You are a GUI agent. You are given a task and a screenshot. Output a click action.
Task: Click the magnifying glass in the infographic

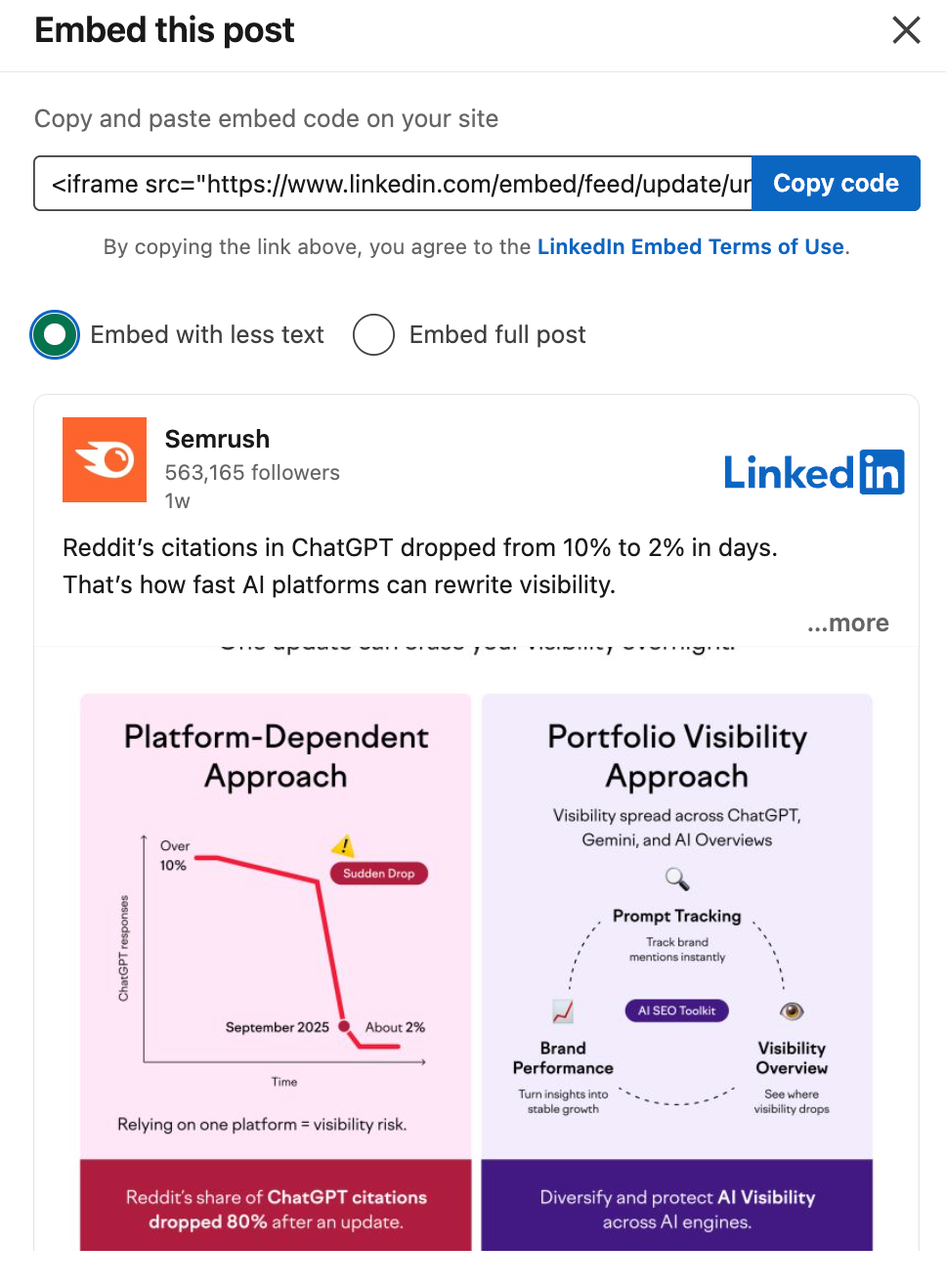click(676, 879)
